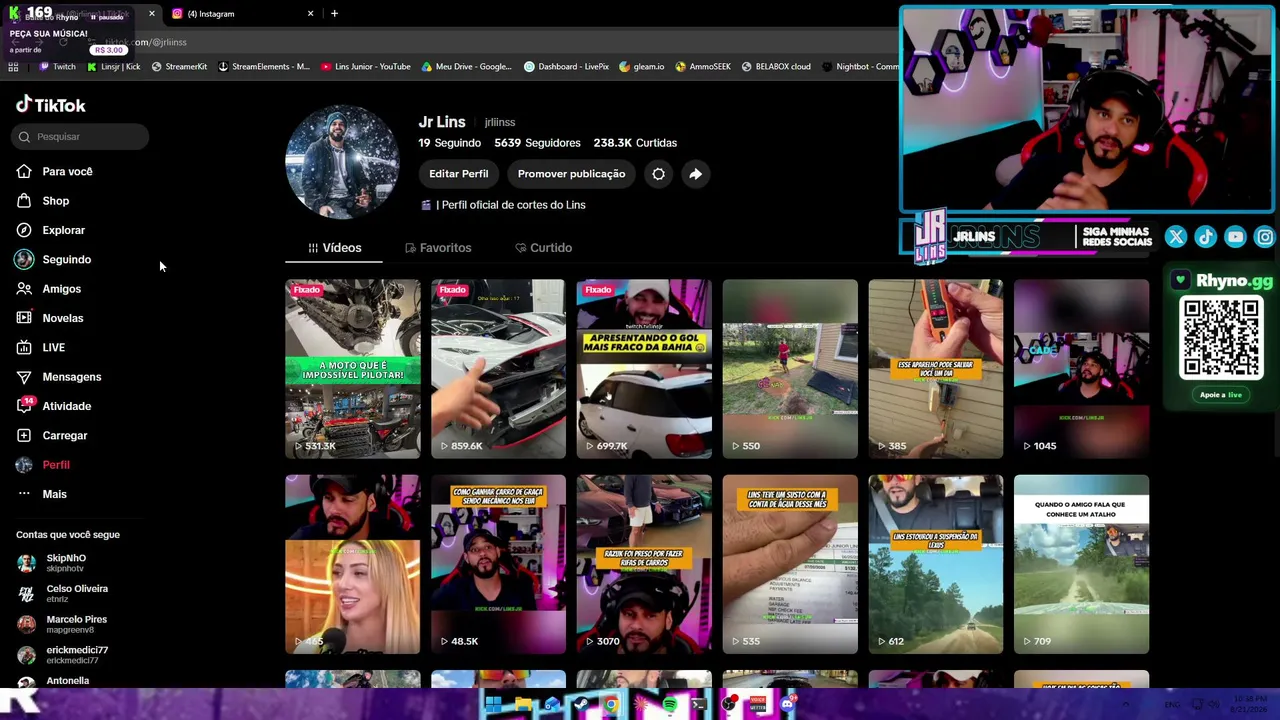
Task: Open Marcelo Pires followed account
Action: [62, 624]
